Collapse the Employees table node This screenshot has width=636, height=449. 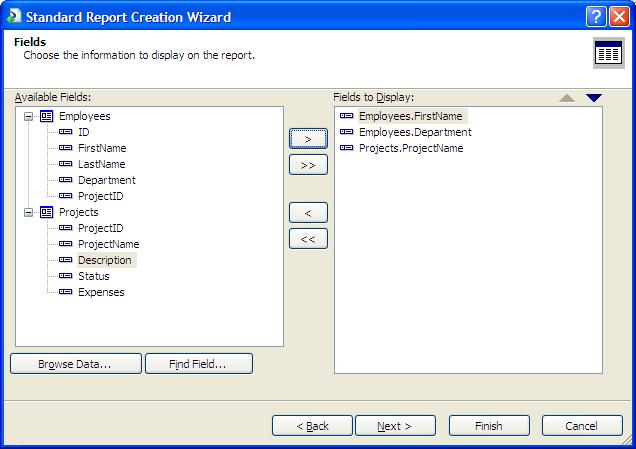tap(28, 117)
